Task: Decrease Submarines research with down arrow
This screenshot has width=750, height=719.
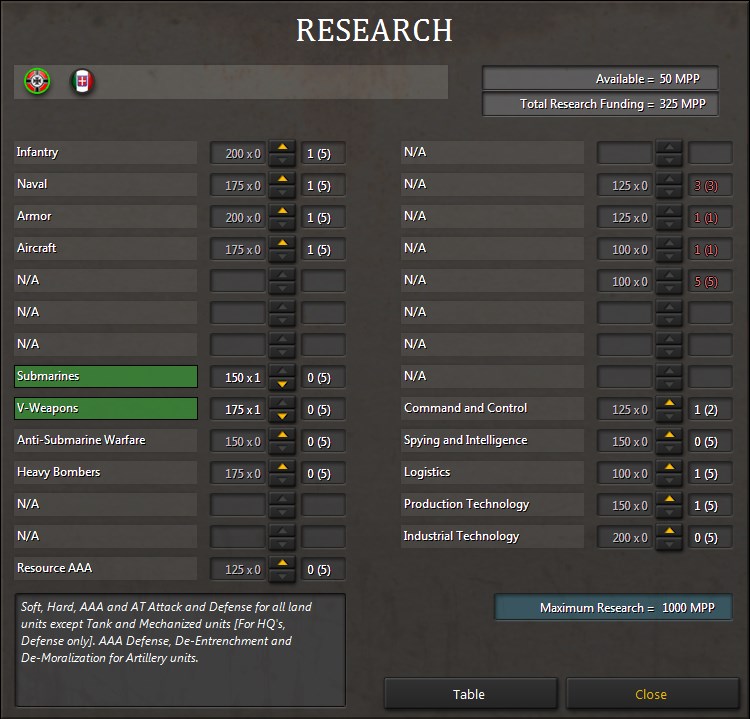Action: (283, 384)
